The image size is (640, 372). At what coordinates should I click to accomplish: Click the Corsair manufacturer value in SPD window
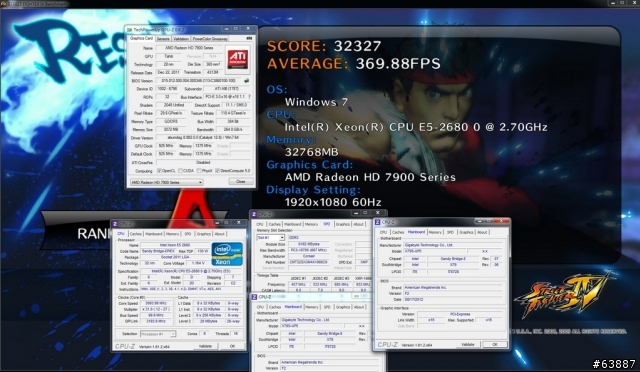pos(309,256)
